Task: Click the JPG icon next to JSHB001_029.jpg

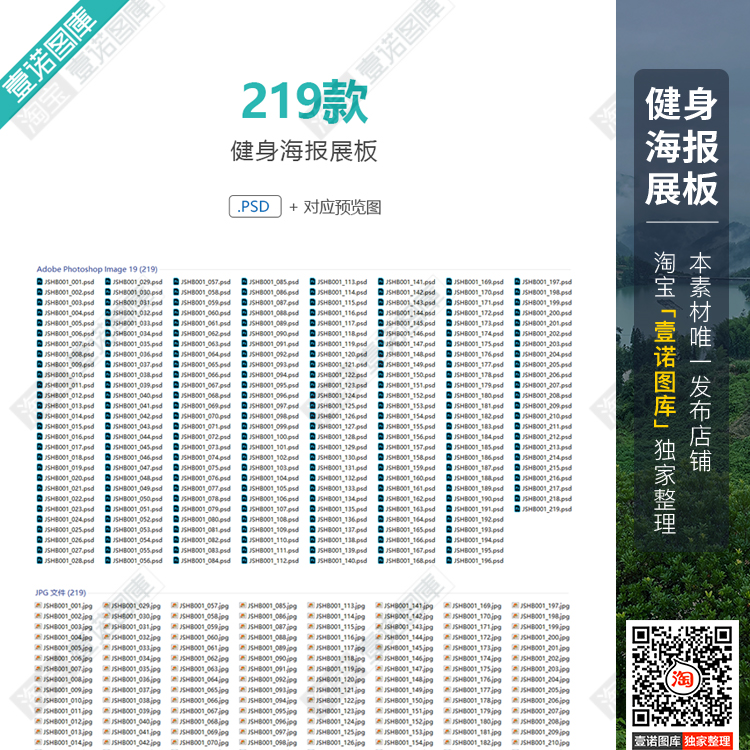Action: 106,606
